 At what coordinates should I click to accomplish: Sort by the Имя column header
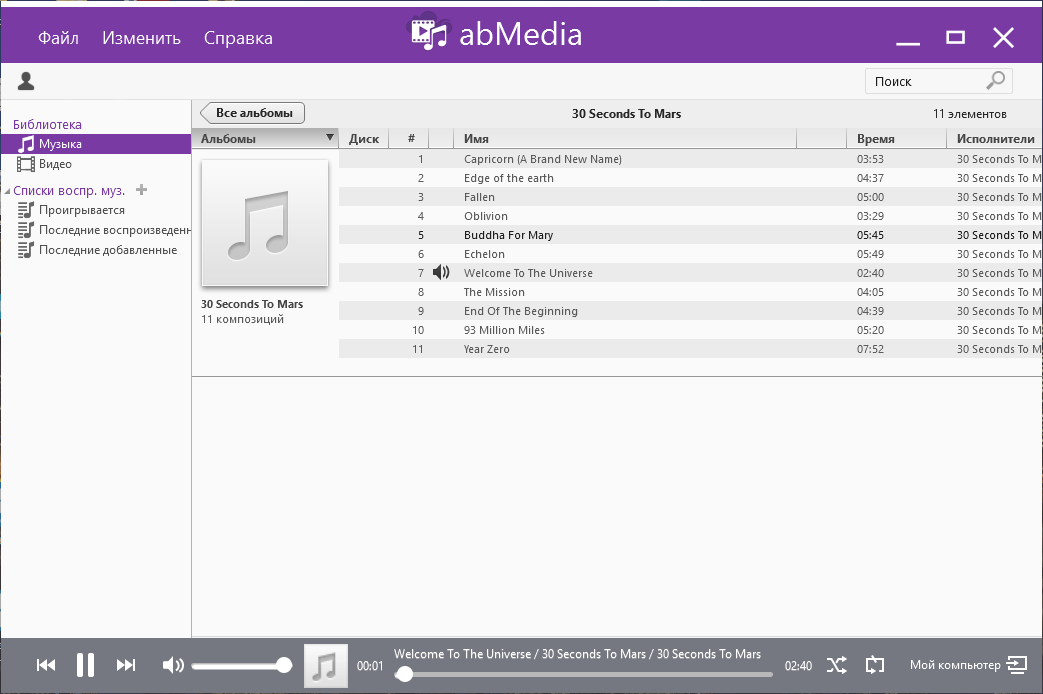tap(625, 138)
